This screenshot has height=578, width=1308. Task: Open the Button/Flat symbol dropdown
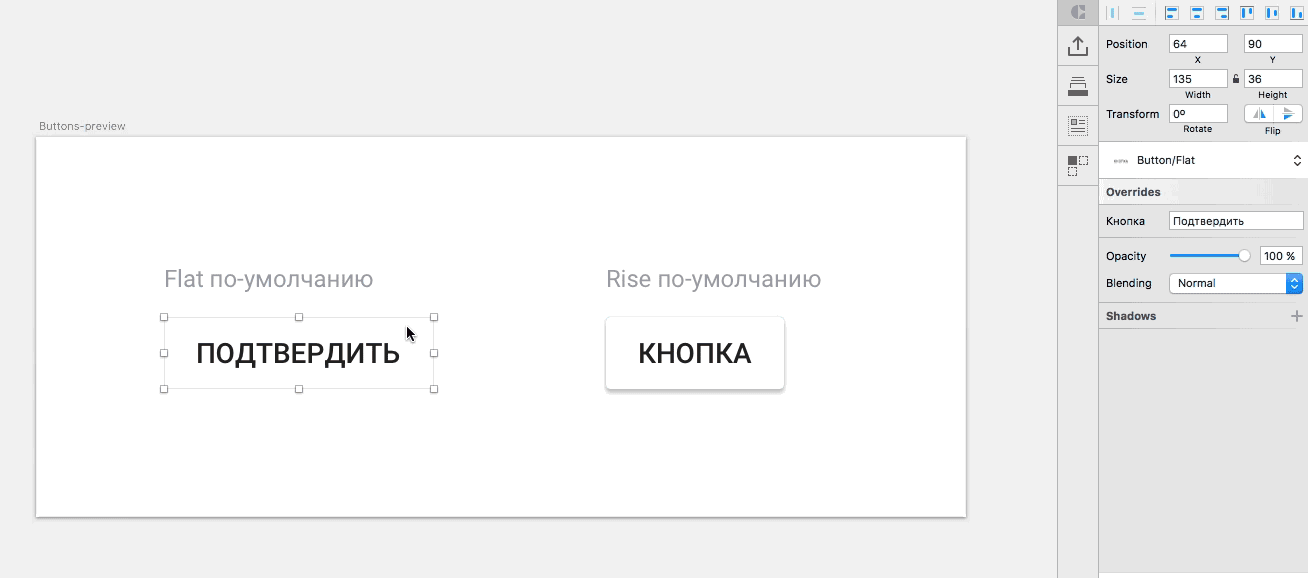point(1203,160)
